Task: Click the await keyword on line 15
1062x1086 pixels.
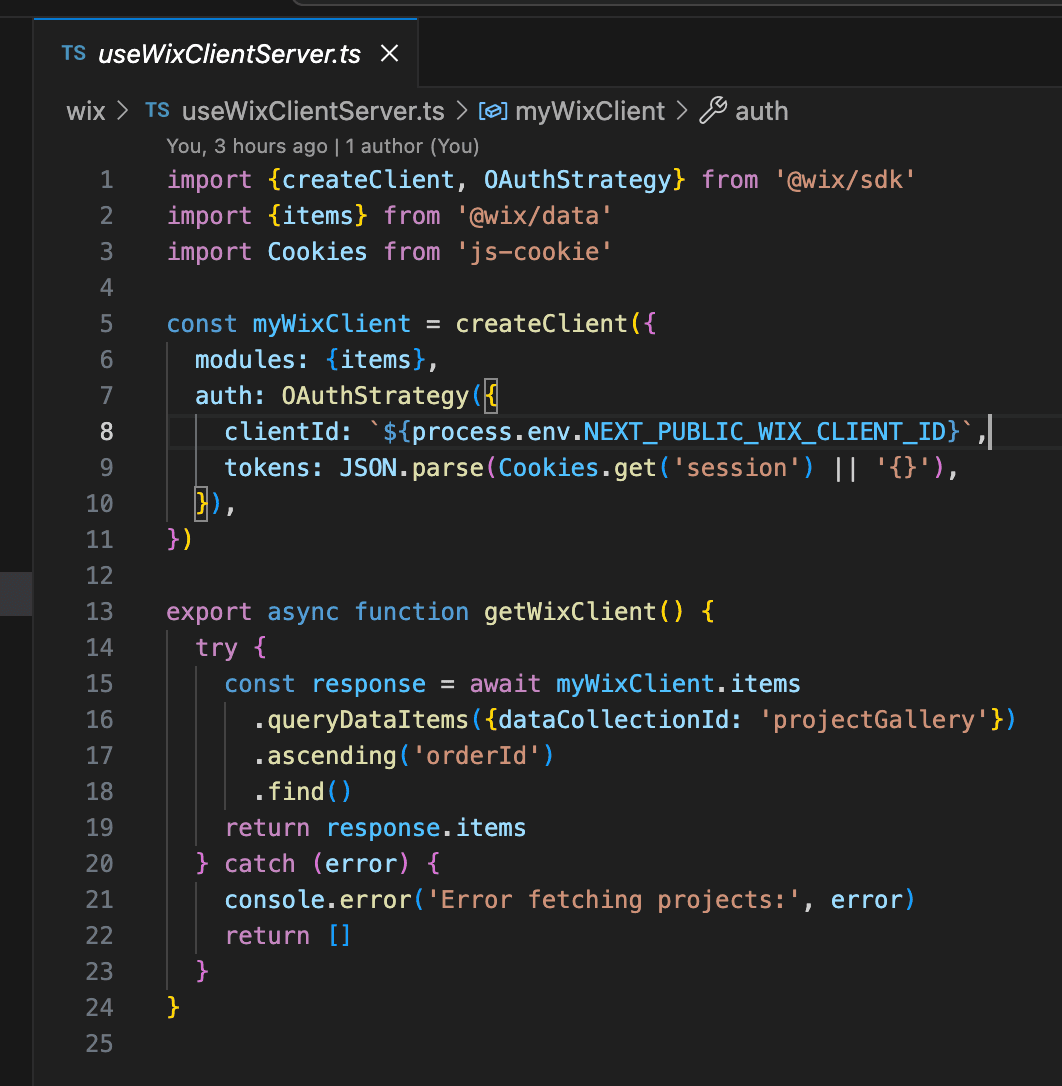Action: coord(504,684)
